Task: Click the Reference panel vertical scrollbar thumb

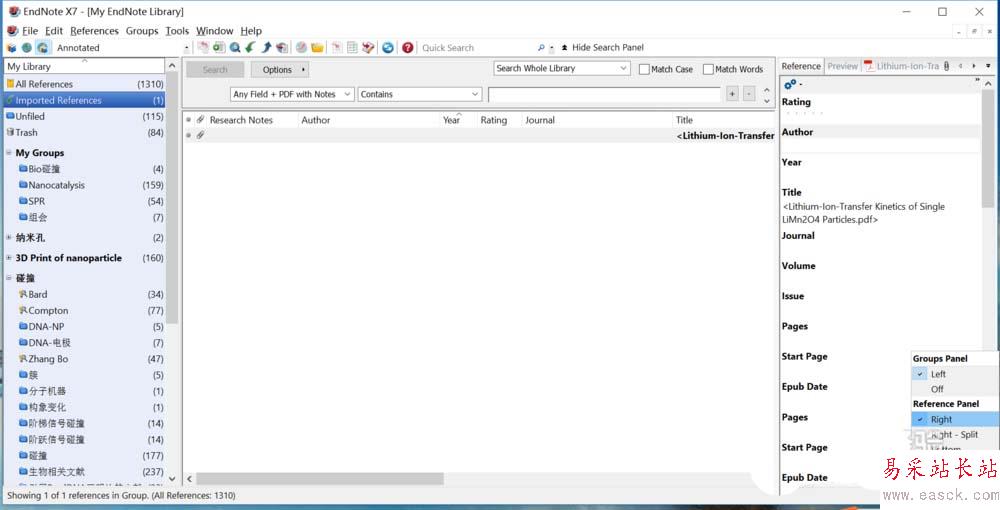Action: [x=988, y=149]
